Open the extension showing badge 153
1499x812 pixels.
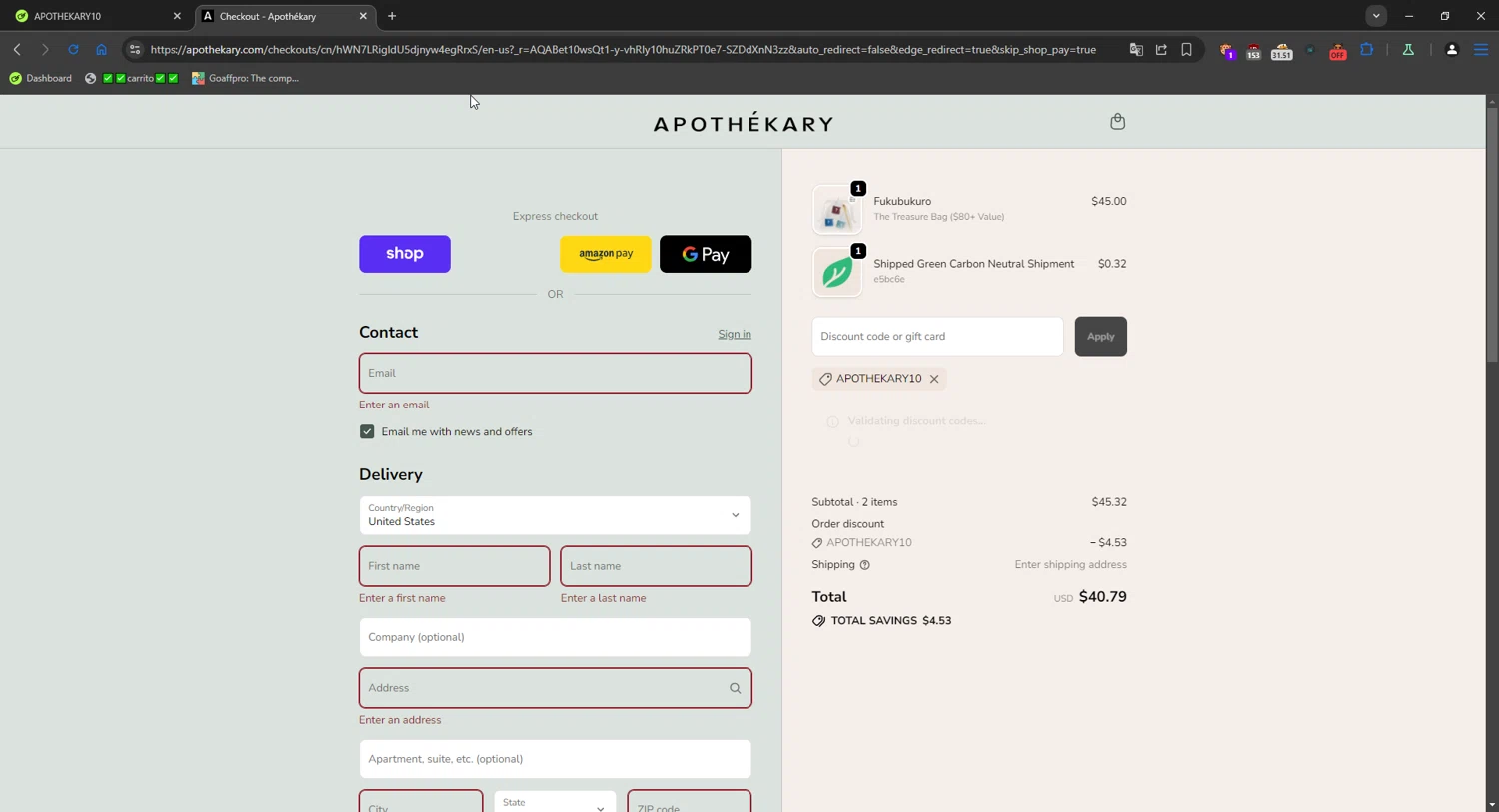(x=1253, y=51)
